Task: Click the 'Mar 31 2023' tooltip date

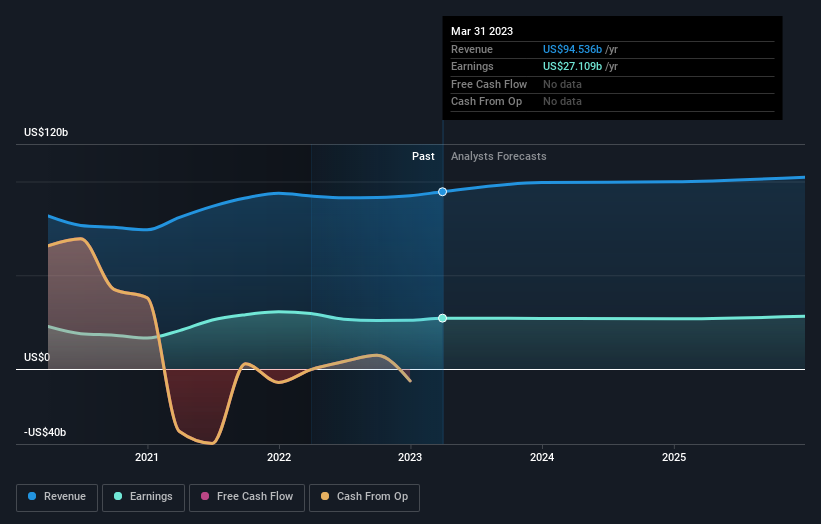Action: tap(482, 31)
